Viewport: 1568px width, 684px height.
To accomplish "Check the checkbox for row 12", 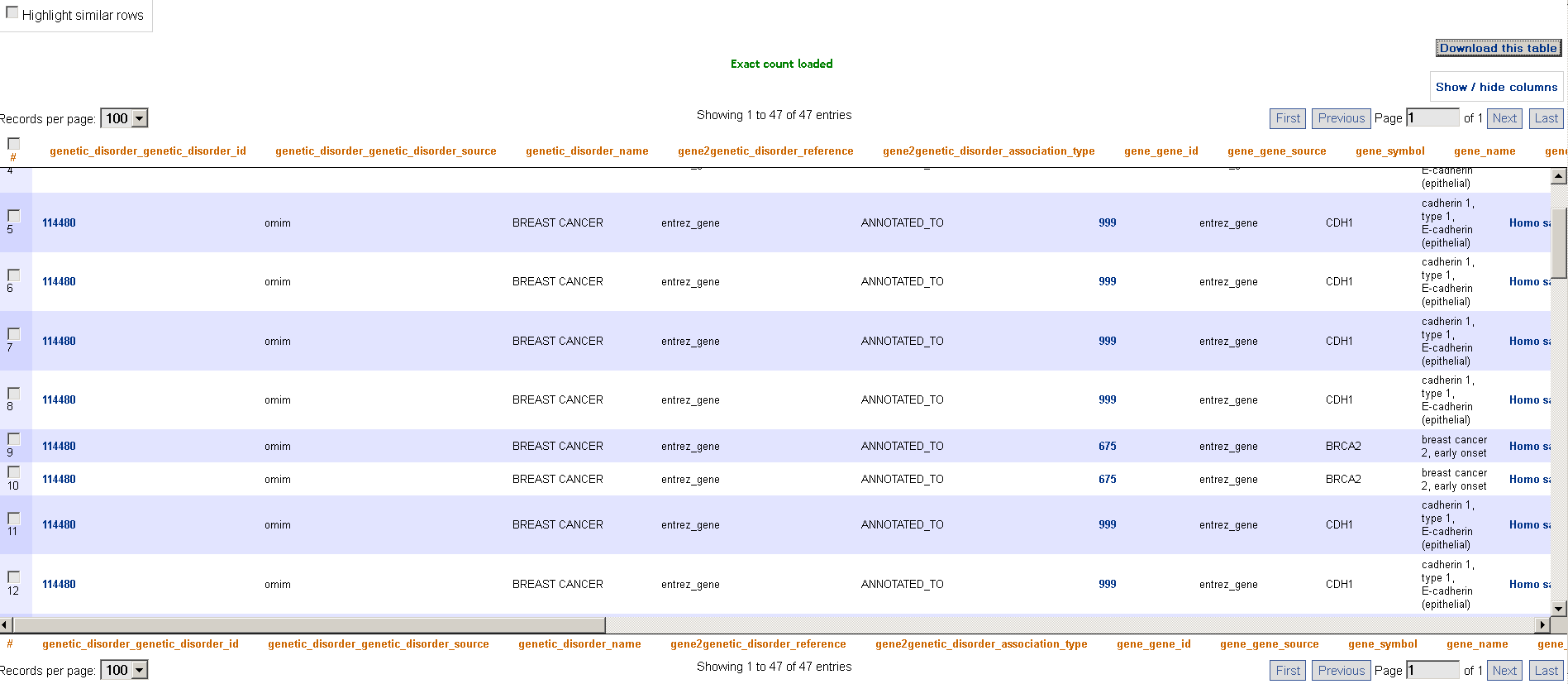I will [x=14, y=577].
